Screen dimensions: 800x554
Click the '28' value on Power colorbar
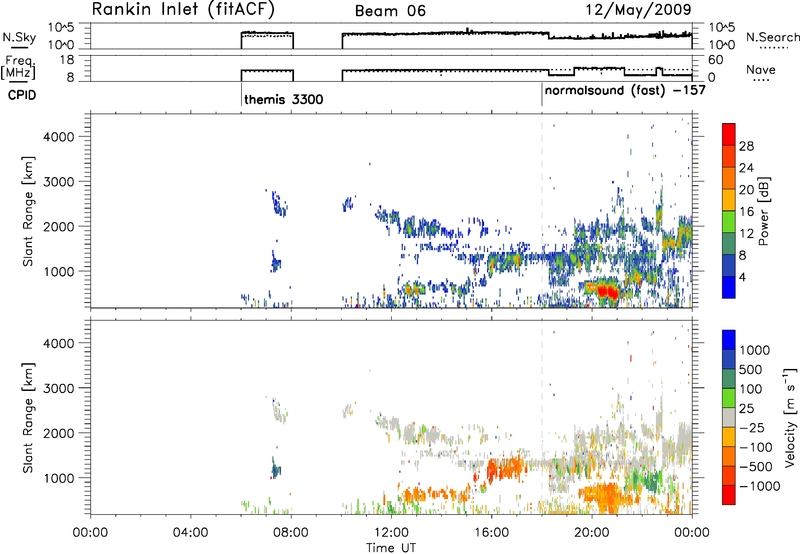(746, 146)
